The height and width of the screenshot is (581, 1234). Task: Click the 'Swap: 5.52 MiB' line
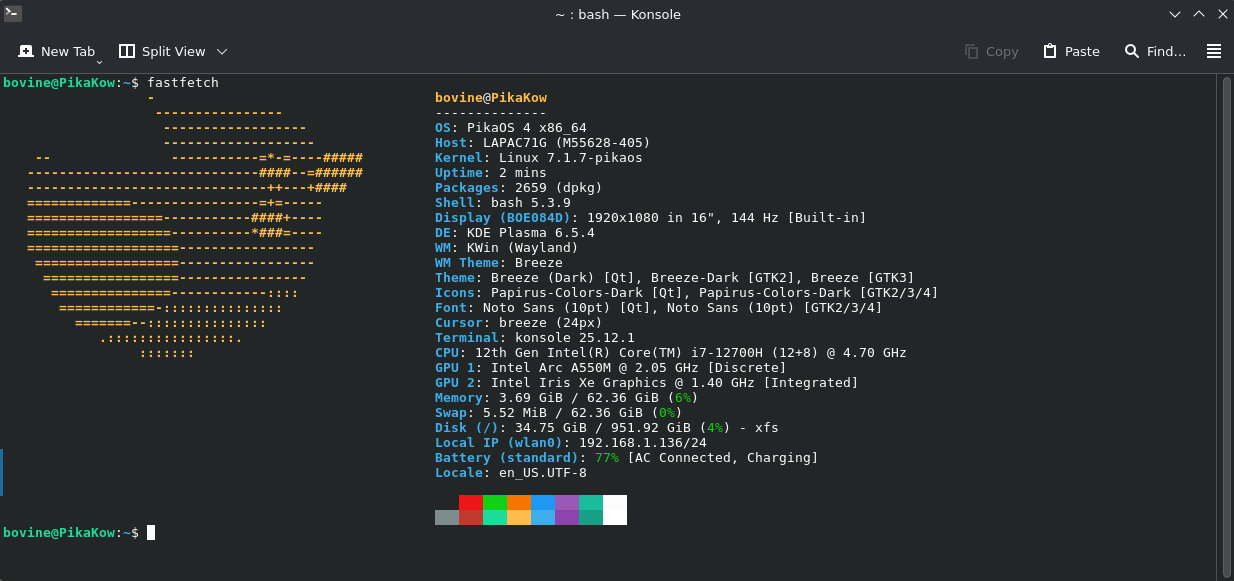[x=559, y=413]
